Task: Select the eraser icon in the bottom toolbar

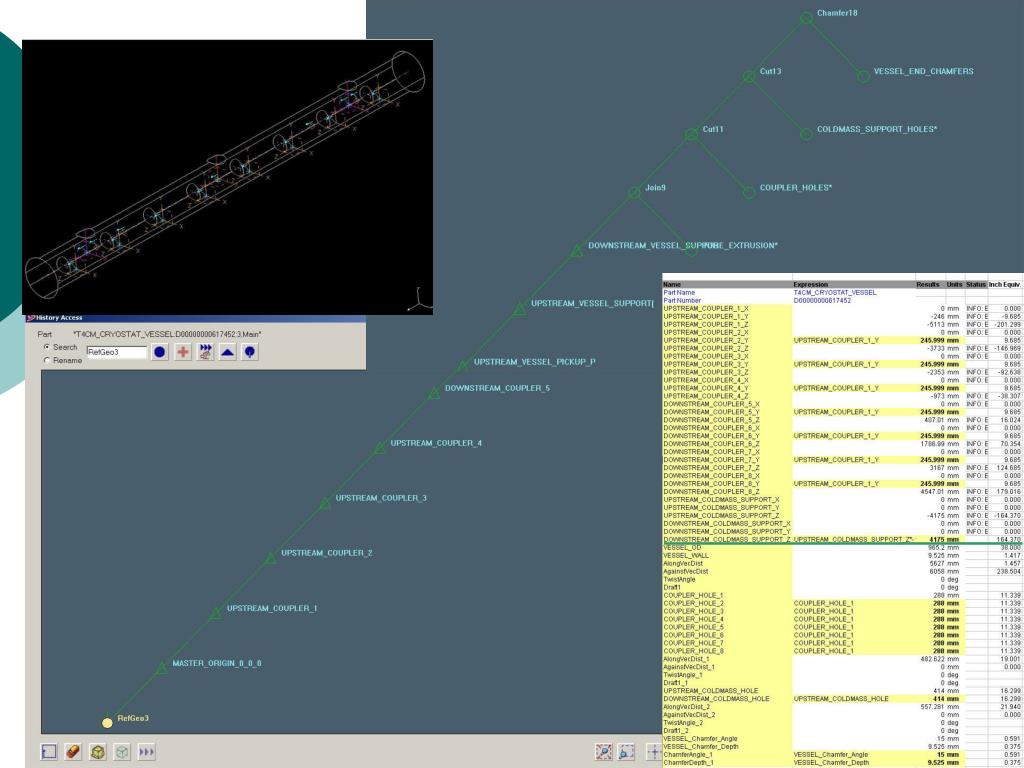Action: click(x=73, y=752)
